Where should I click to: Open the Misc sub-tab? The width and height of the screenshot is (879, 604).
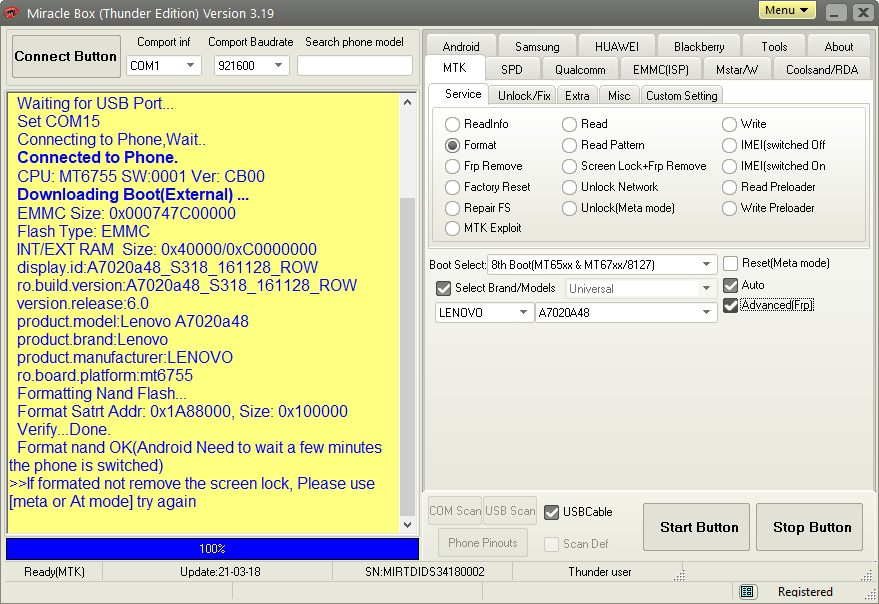[x=619, y=96]
